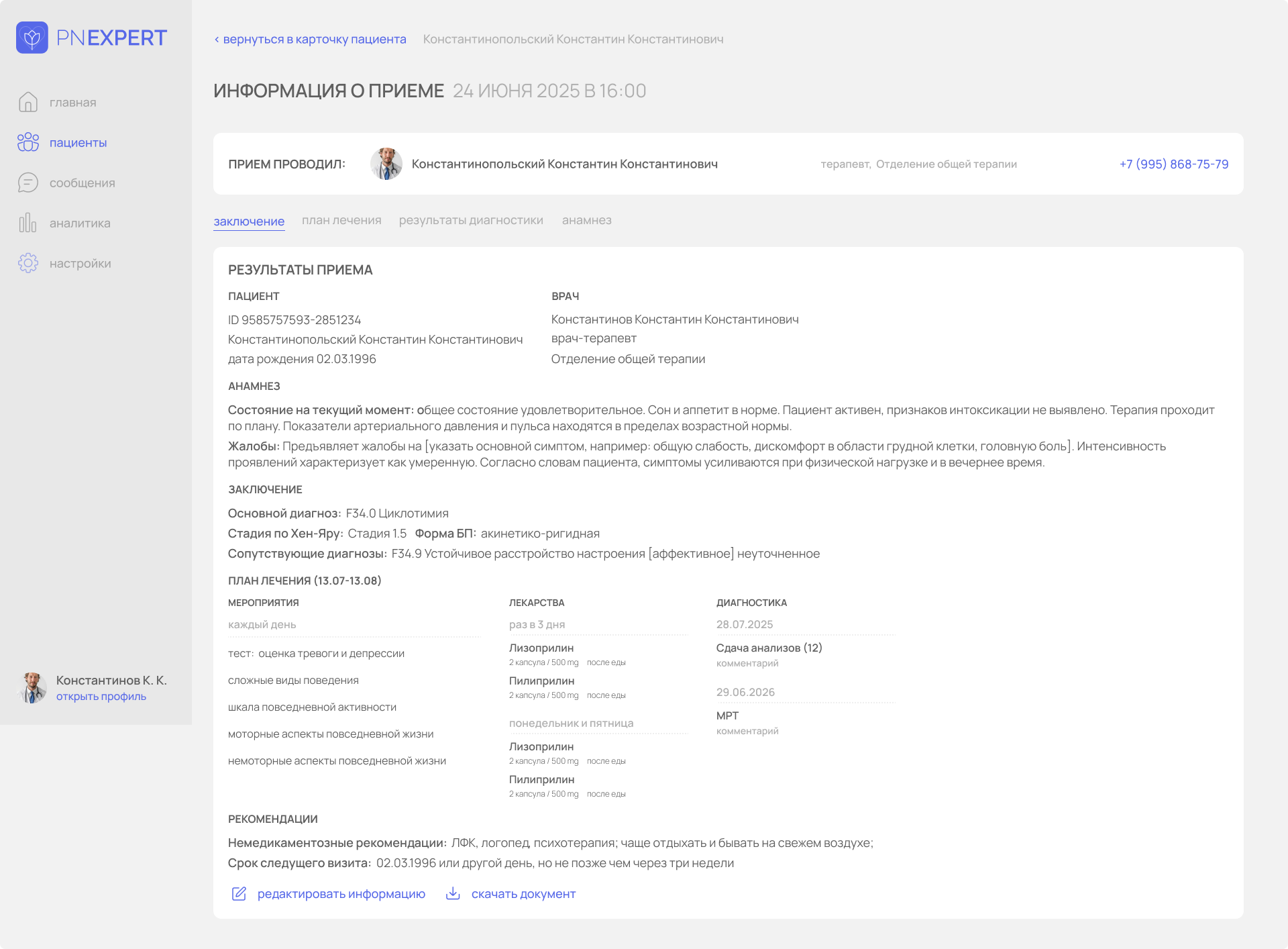Click the edit pencil icon

[x=239, y=893]
